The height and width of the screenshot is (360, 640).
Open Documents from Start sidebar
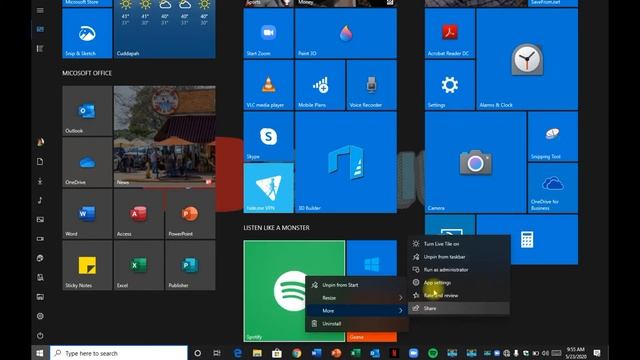click(40, 162)
